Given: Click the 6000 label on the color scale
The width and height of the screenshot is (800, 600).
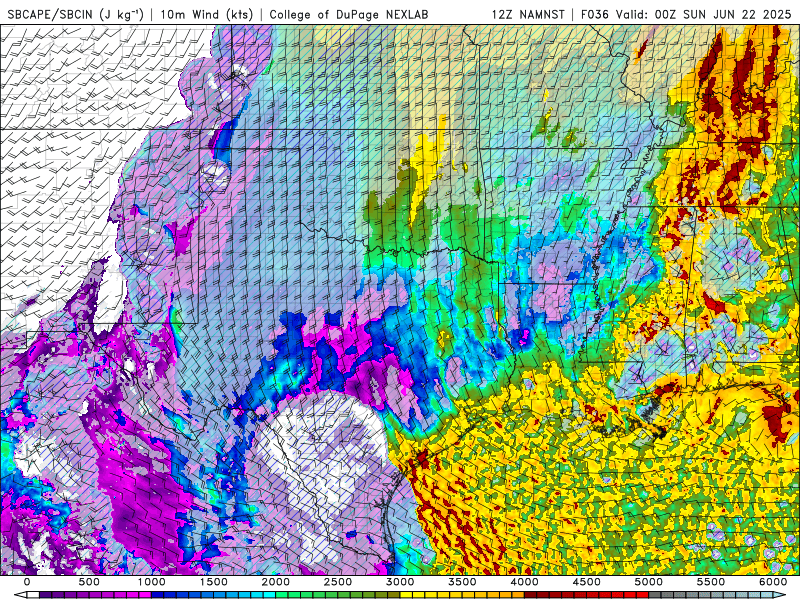Looking at the screenshot, I should coord(773,582).
